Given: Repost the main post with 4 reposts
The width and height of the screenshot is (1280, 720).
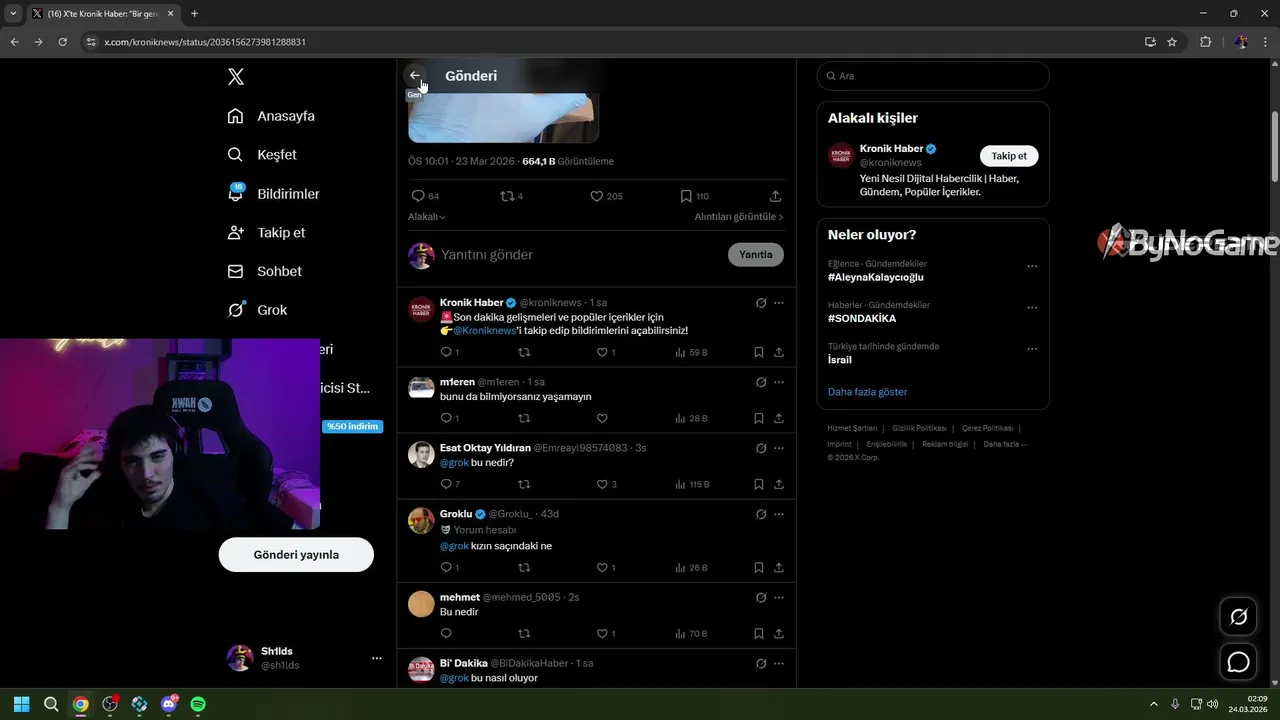Looking at the screenshot, I should pos(507,196).
